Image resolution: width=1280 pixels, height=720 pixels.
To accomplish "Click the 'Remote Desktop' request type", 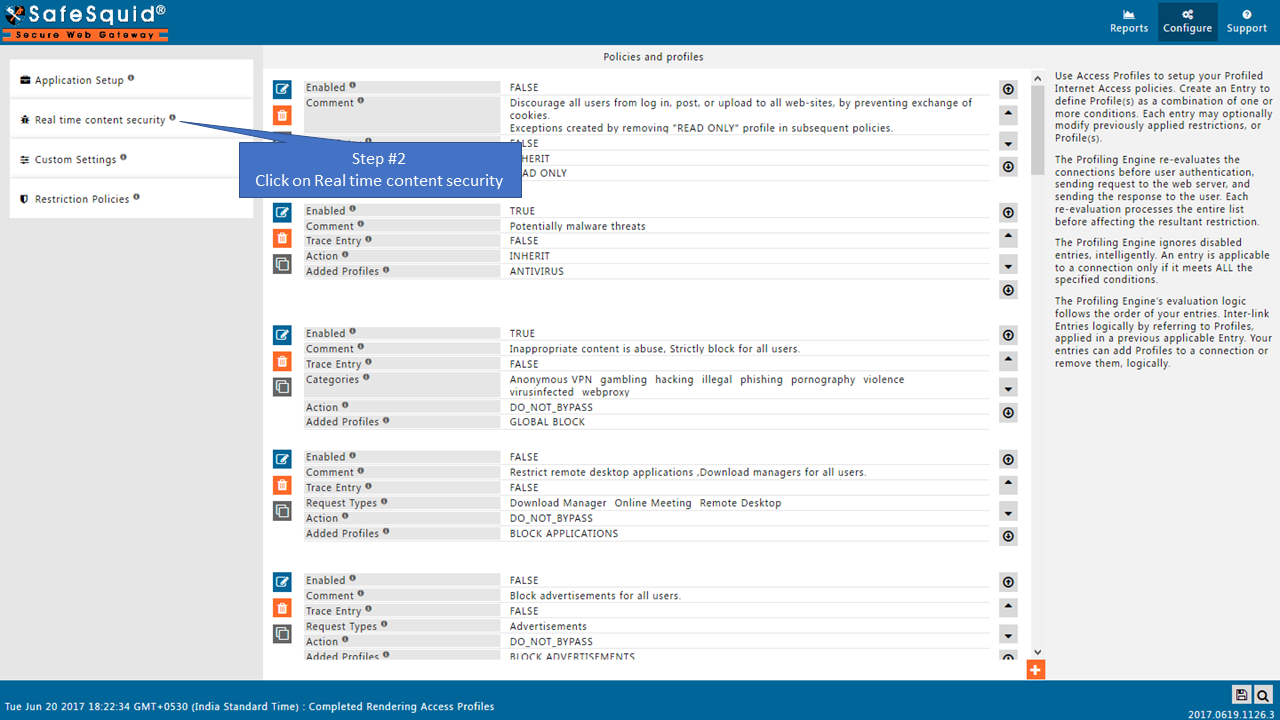I will click(741, 503).
